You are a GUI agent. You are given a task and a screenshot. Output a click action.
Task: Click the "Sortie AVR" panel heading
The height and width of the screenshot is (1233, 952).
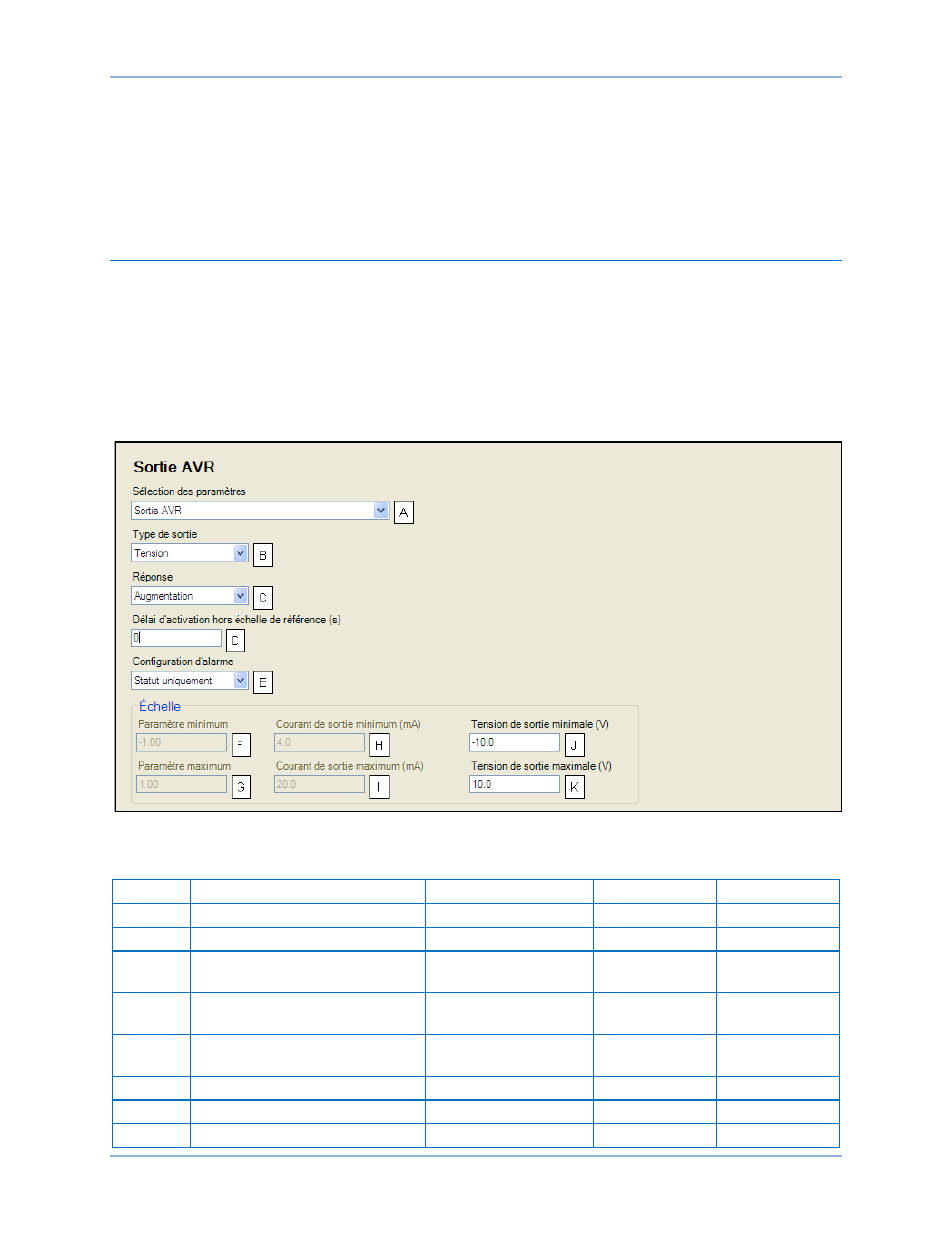coord(174,467)
